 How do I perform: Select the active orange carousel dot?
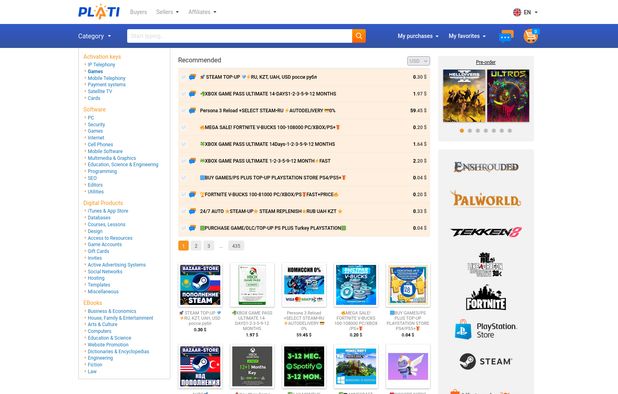(462, 130)
